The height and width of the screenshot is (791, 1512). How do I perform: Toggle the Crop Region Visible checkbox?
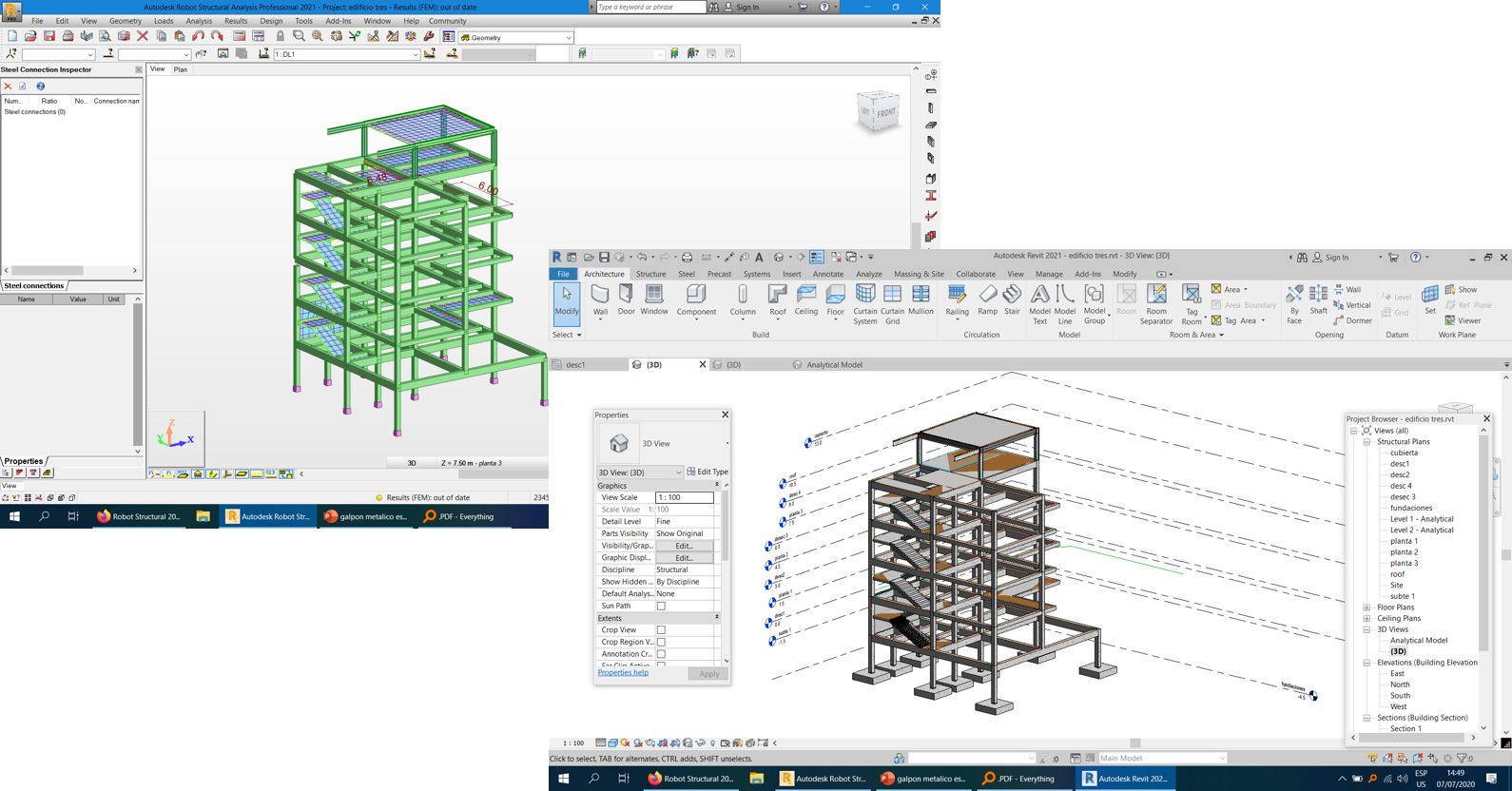pyautogui.click(x=661, y=642)
